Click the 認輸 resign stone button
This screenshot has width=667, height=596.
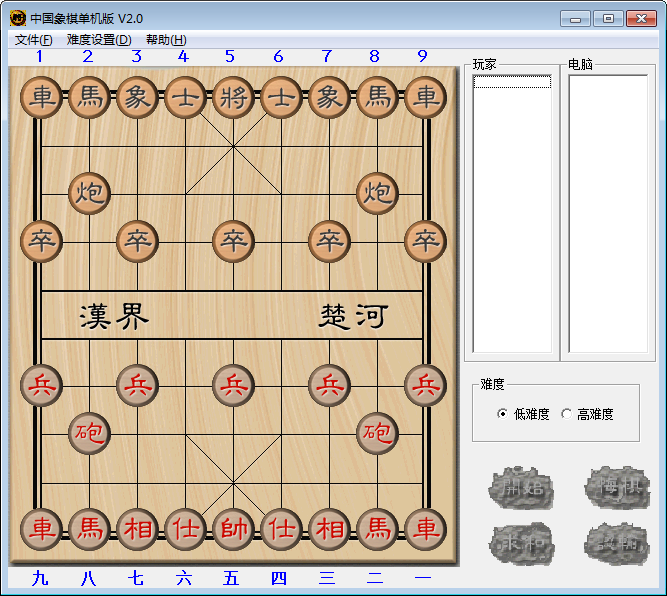[617, 543]
